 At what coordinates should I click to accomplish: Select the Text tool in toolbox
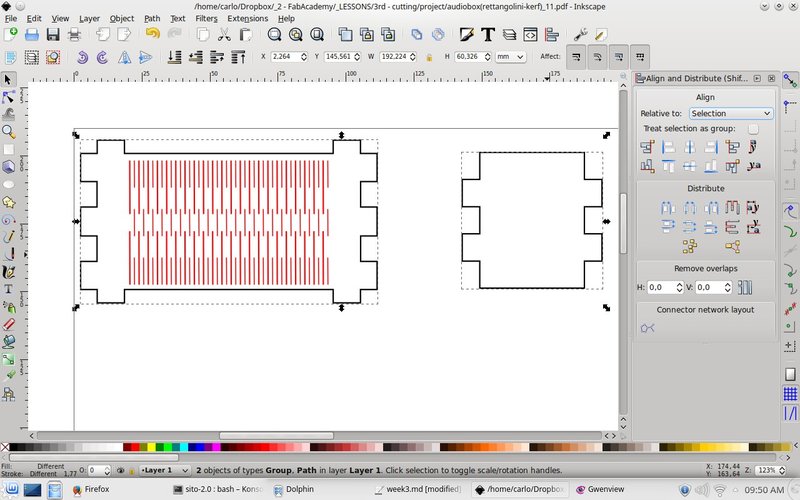8,289
